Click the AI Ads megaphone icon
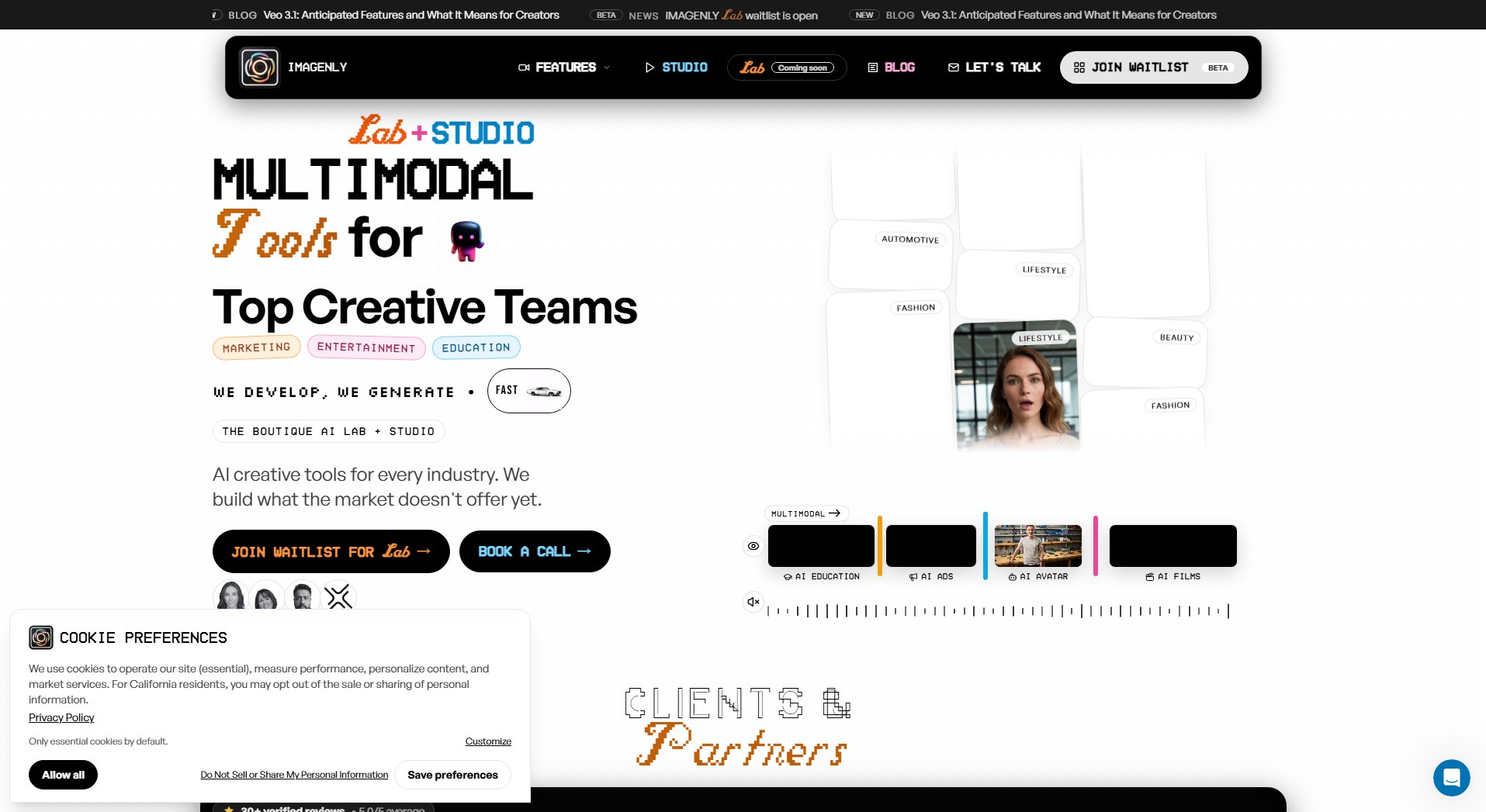Viewport: 1486px width, 812px height. [913, 576]
